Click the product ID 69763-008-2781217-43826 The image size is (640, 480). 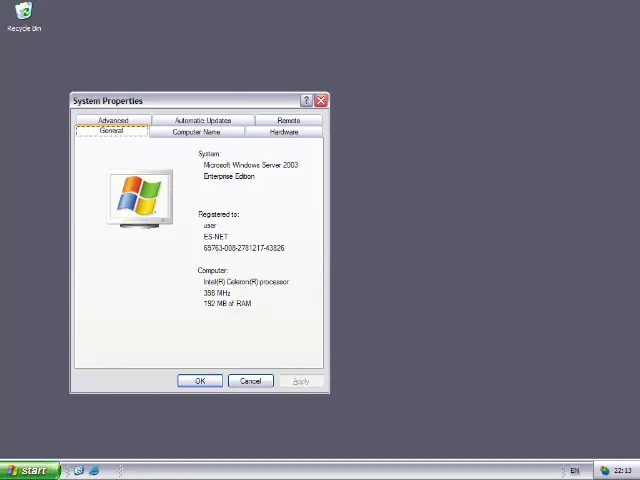tap(244, 248)
